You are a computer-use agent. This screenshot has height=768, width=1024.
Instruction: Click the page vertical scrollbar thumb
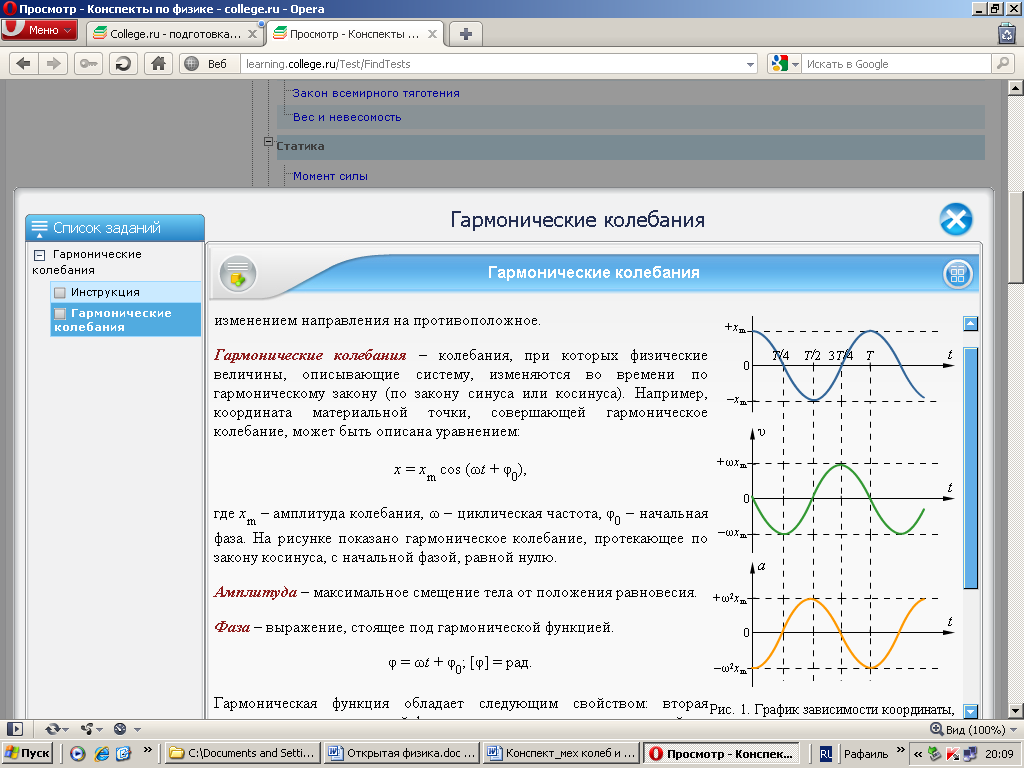coord(1016,236)
